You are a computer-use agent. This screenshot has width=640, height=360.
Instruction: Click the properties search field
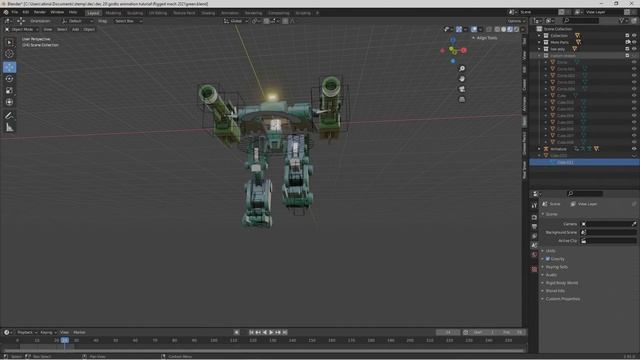585,194
